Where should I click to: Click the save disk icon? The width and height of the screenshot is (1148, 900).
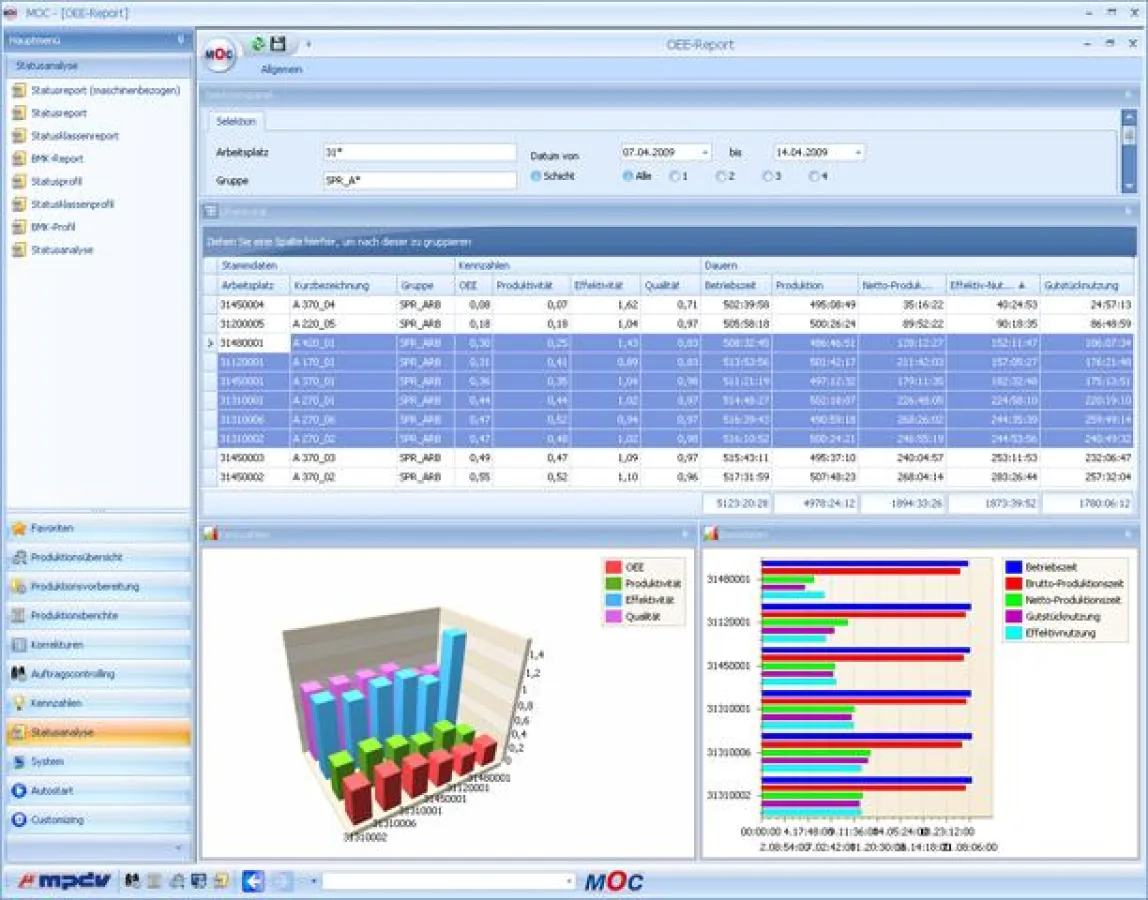278,44
